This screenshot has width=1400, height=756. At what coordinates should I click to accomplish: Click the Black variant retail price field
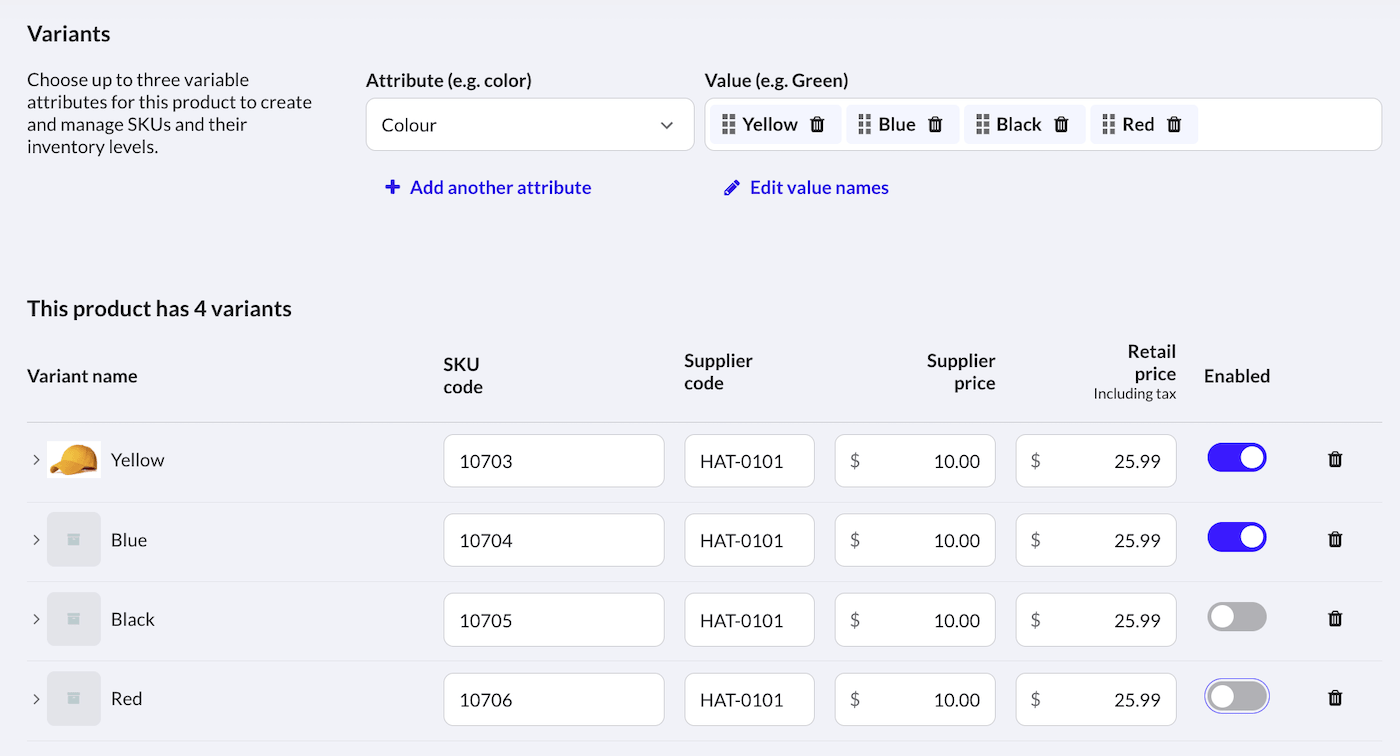tap(1096, 620)
